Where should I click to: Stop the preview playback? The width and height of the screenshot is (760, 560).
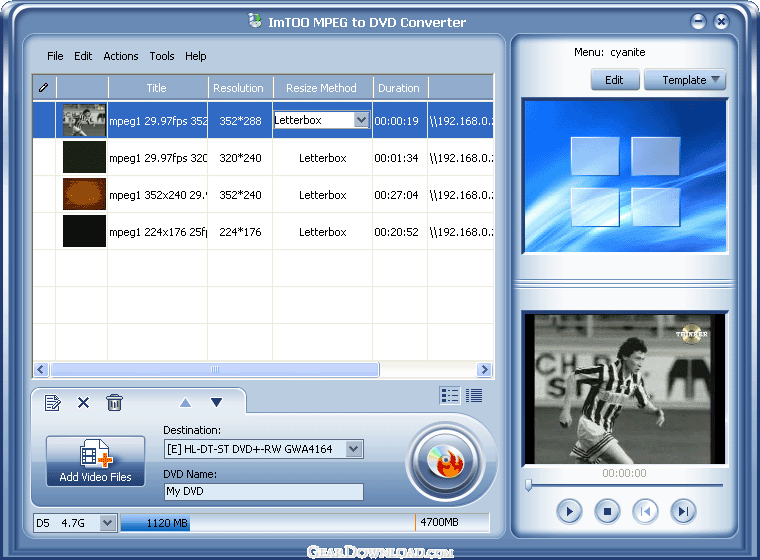point(607,511)
